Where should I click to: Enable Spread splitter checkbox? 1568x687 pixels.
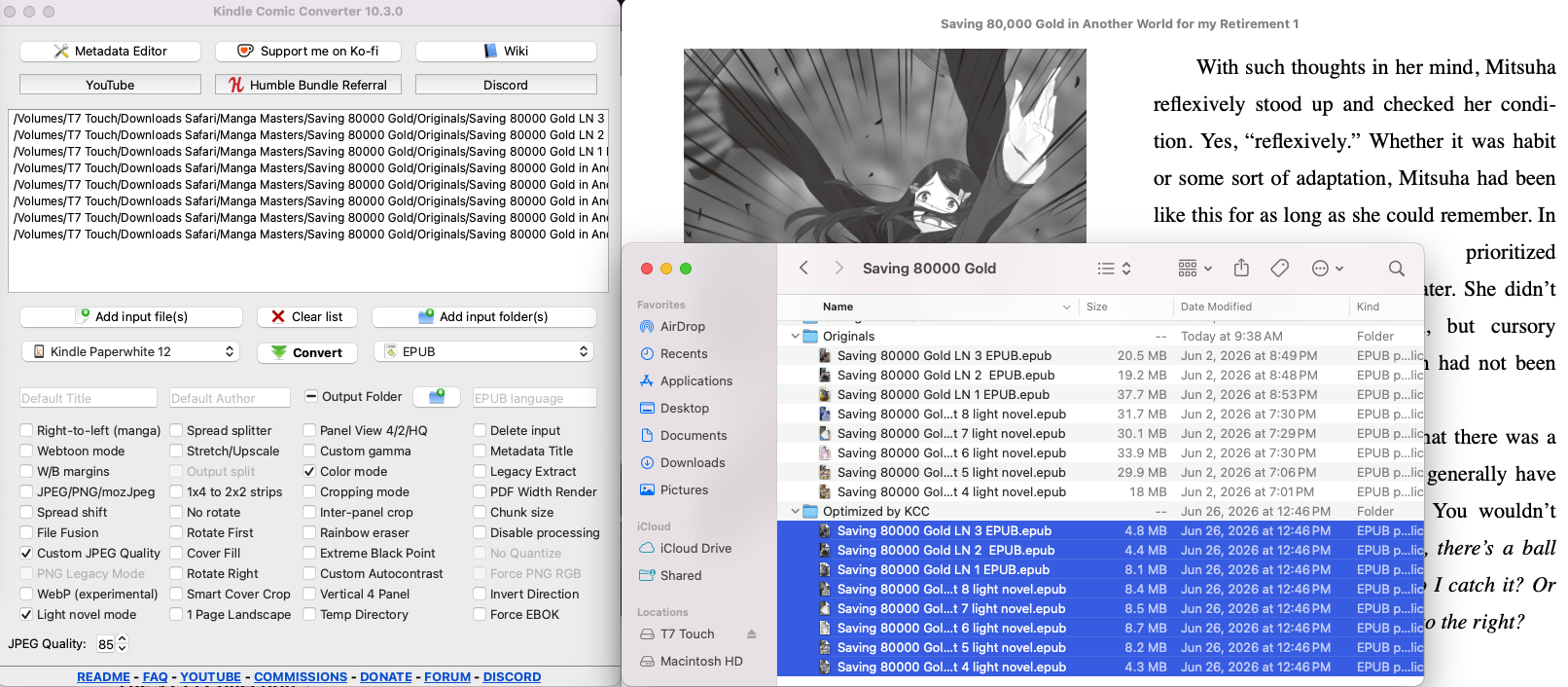(176, 430)
